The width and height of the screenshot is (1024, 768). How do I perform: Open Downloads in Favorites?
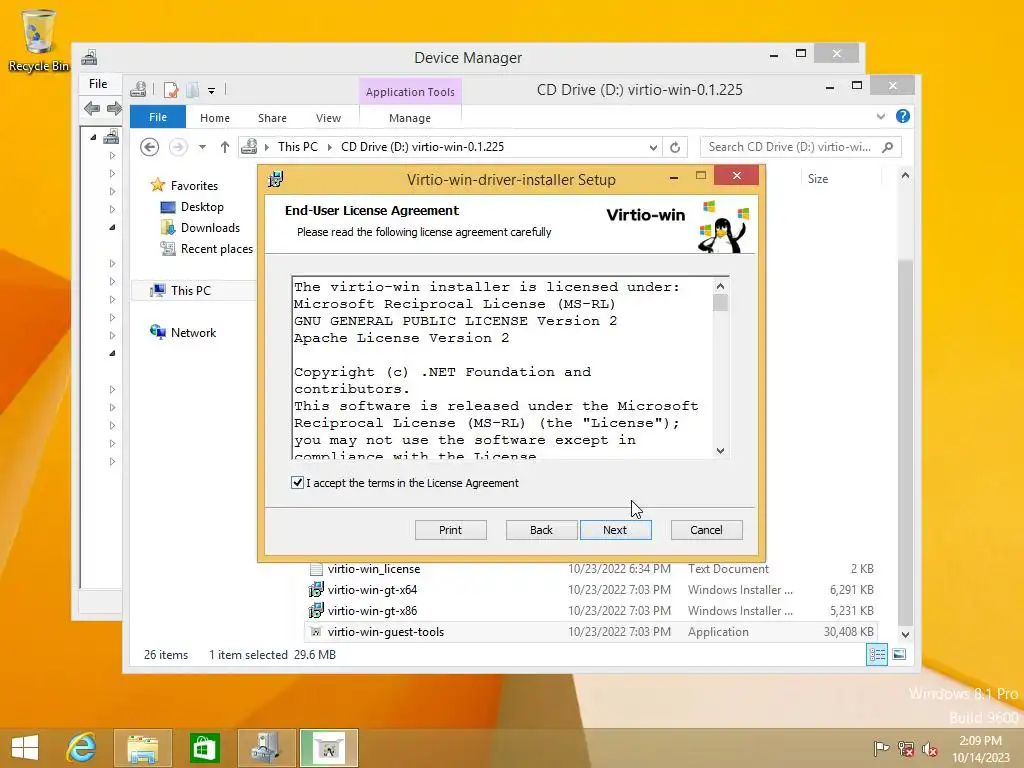point(210,228)
